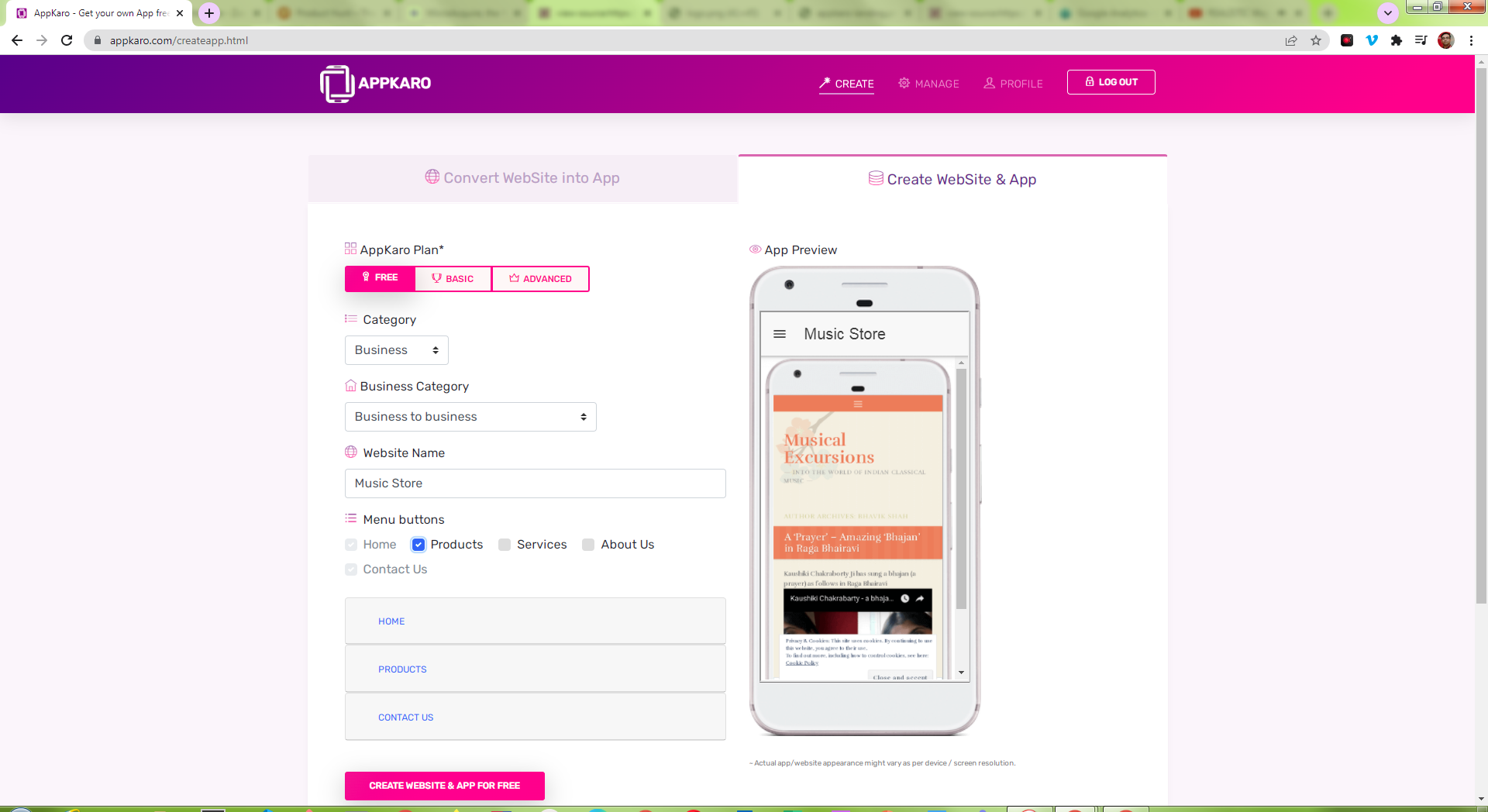Open the Create navigation menu item
Viewport: 1488px width, 812px height.
click(x=846, y=83)
